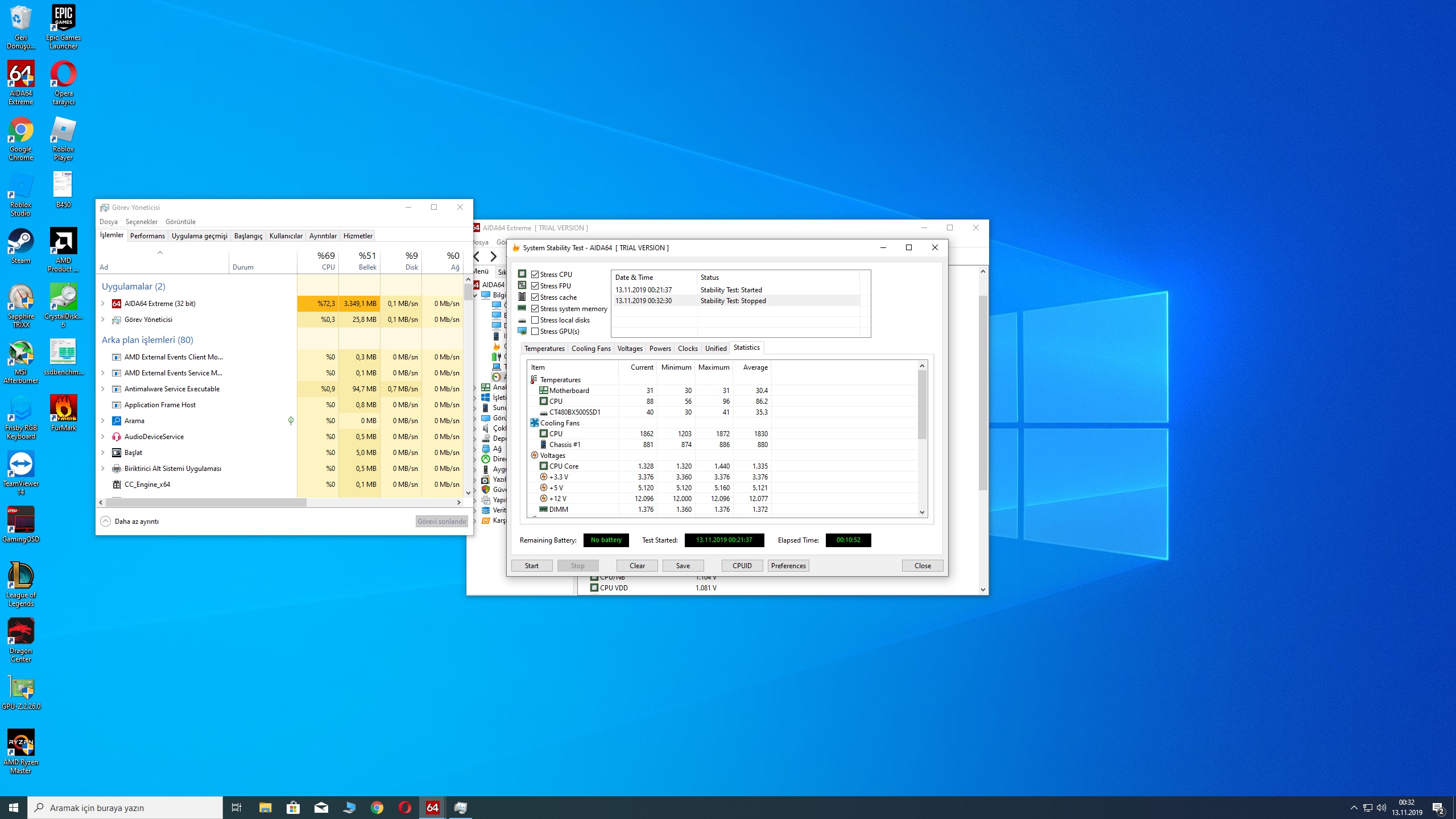This screenshot has width=1456, height=819.
Task: Open Sapphire TRIXX desktop icon
Action: click(x=21, y=306)
